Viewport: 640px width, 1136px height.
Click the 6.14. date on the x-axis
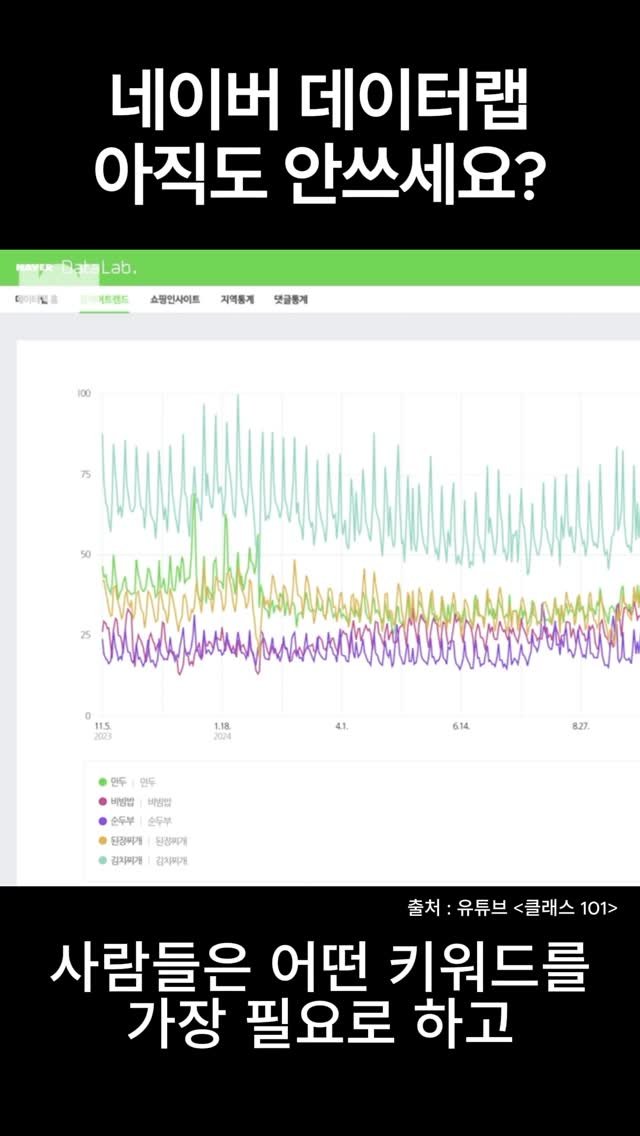[x=461, y=726]
